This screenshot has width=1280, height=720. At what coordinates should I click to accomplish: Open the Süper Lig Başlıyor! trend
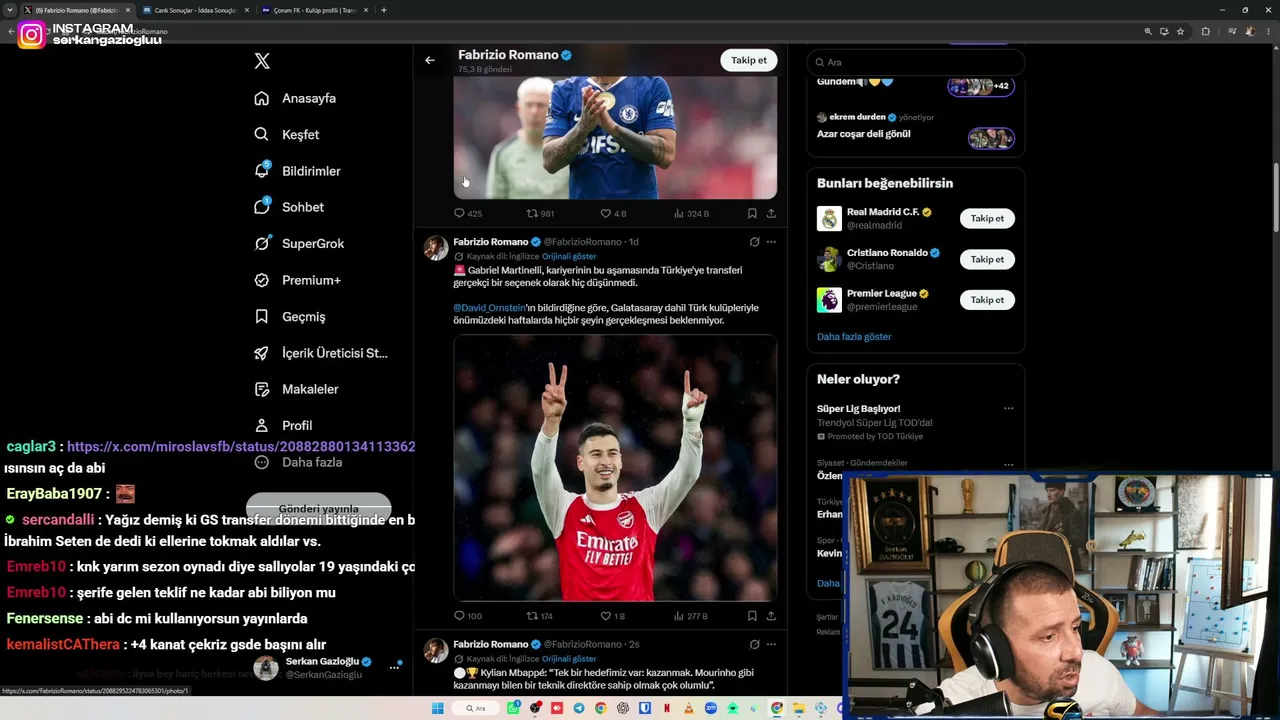(858, 408)
